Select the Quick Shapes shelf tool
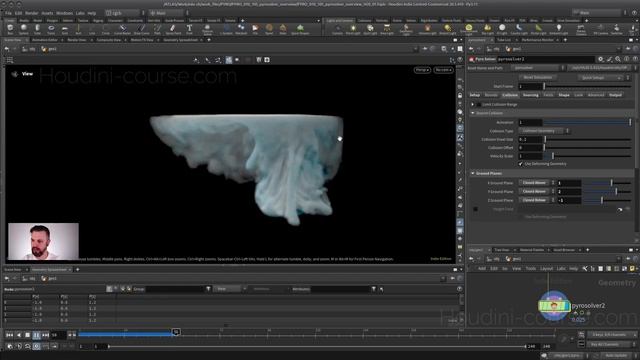This screenshot has height=360, width=640. tap(300, 29)
